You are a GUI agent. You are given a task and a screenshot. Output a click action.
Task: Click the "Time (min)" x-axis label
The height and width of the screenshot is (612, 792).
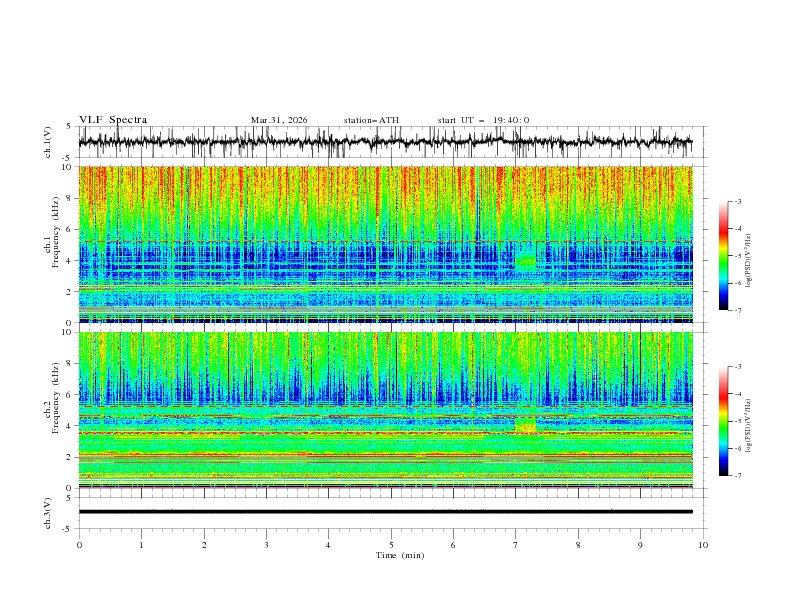[400, 555]
